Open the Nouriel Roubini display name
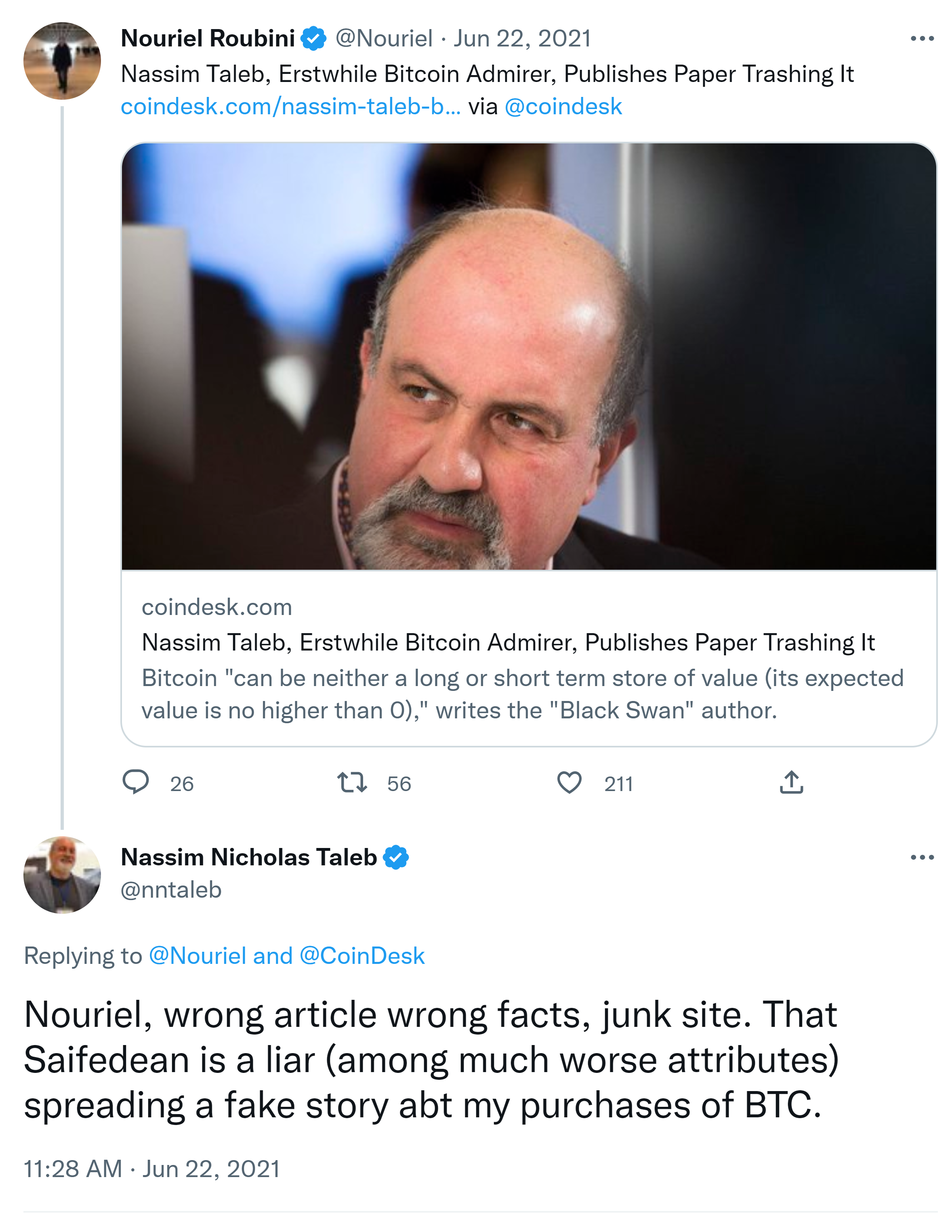This screenshot has height=1232, width=952. tap(208, 38)
